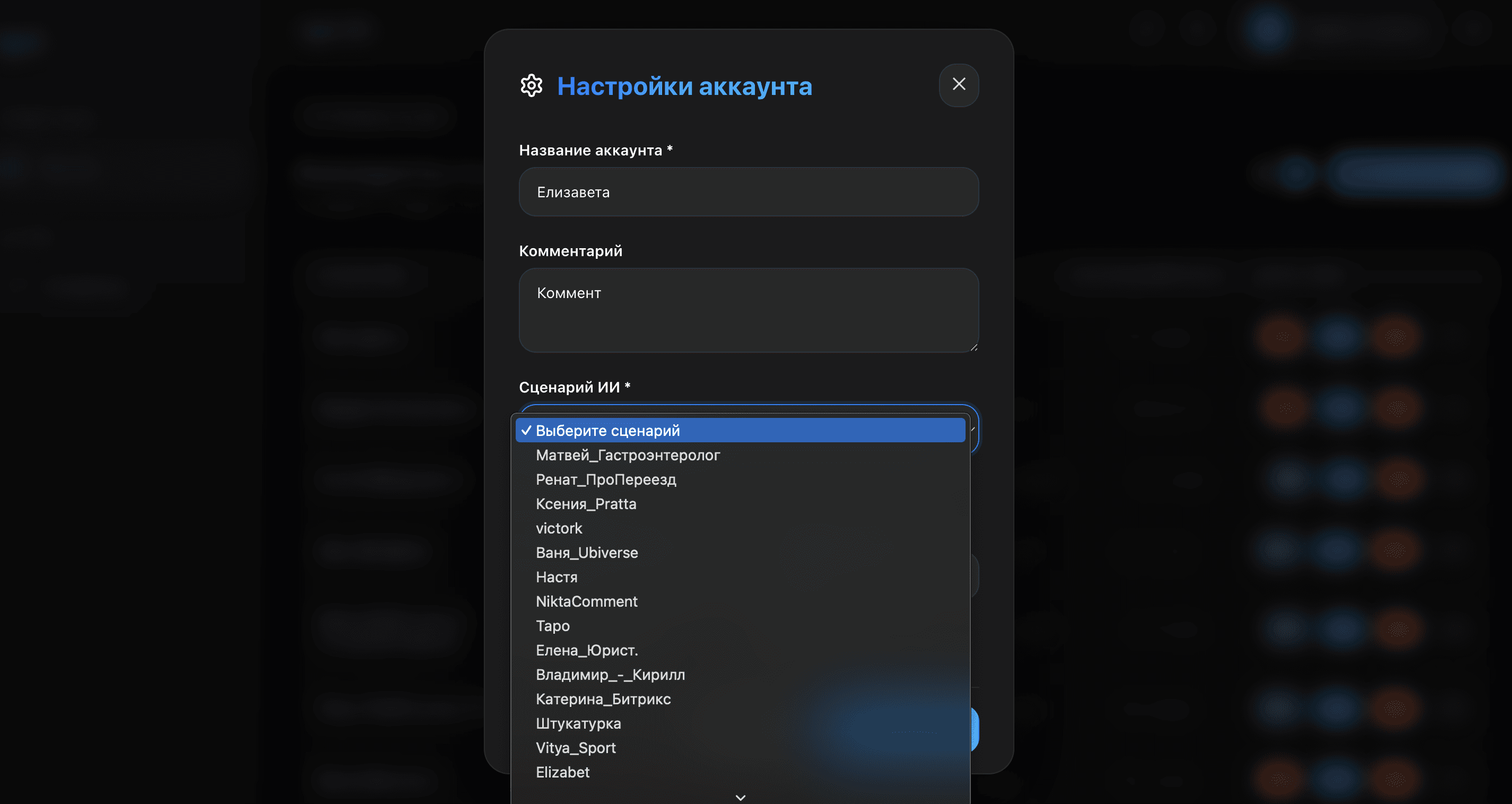Pick Катерина_Битрикс from the list
This screenshot has height=804, width=1512.
click(740, 698)
